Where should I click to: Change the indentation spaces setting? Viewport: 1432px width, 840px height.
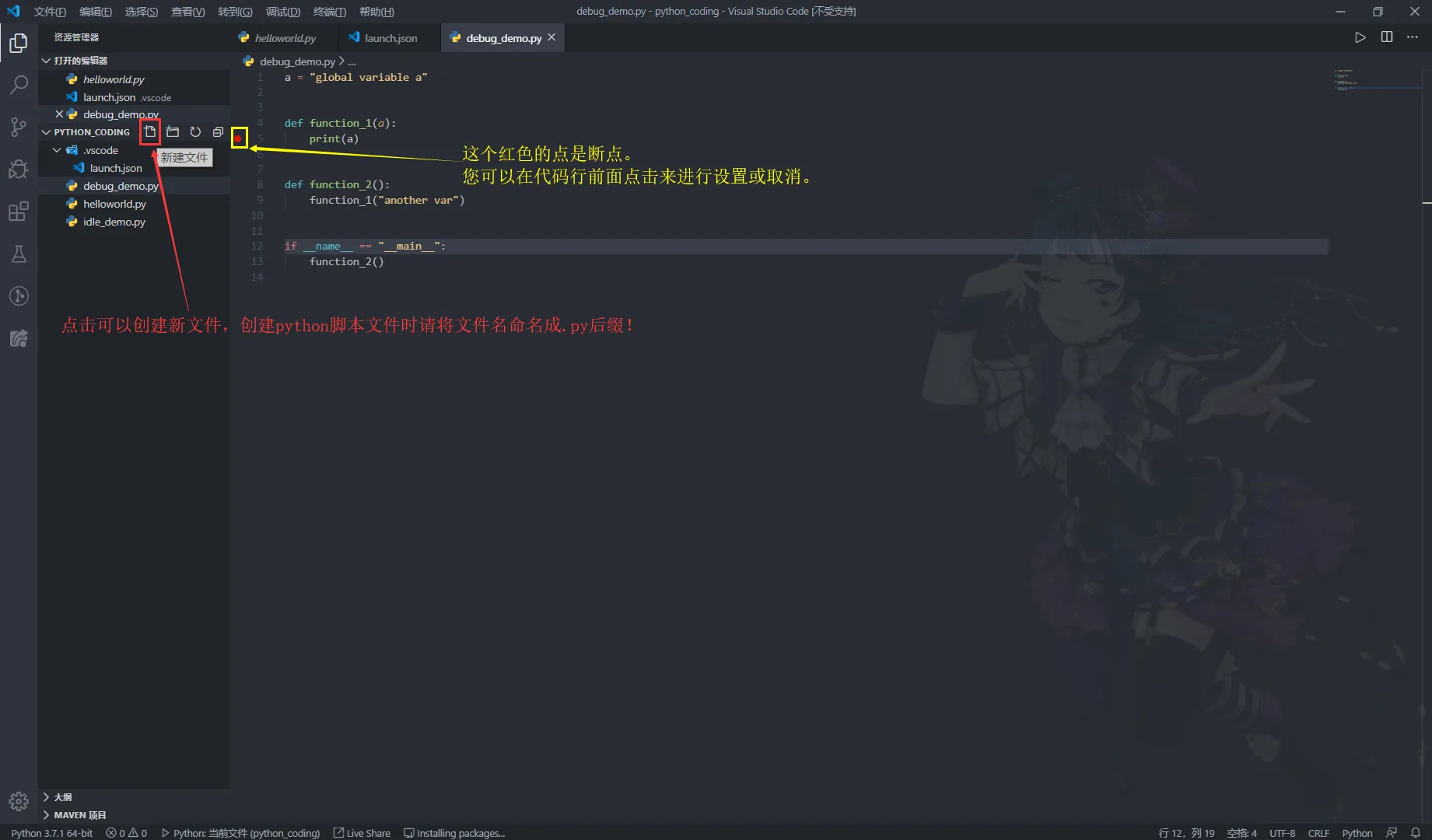point(1242,833)
